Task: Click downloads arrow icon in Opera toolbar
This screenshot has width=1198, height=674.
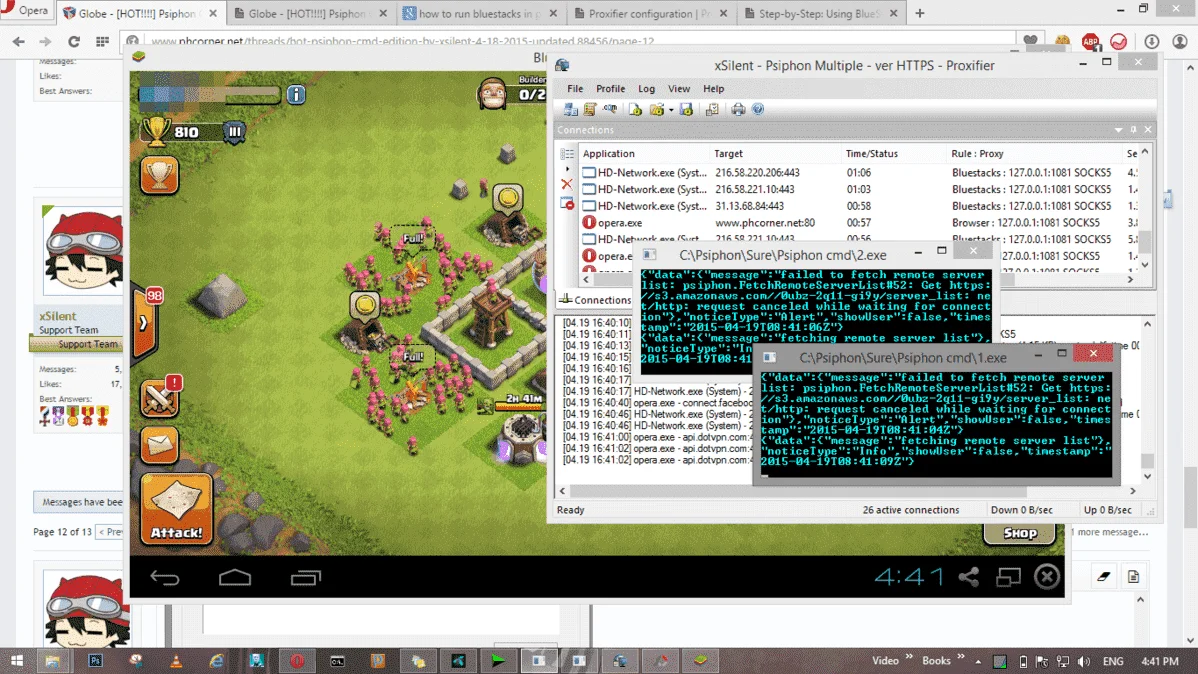Action: click(1151, 41)
